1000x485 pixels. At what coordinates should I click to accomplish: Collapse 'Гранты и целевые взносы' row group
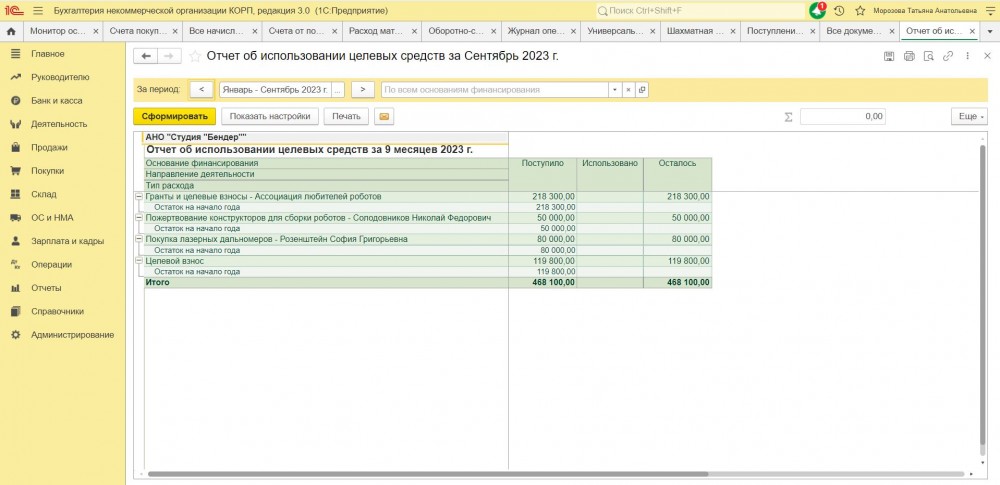coord(139,197)
